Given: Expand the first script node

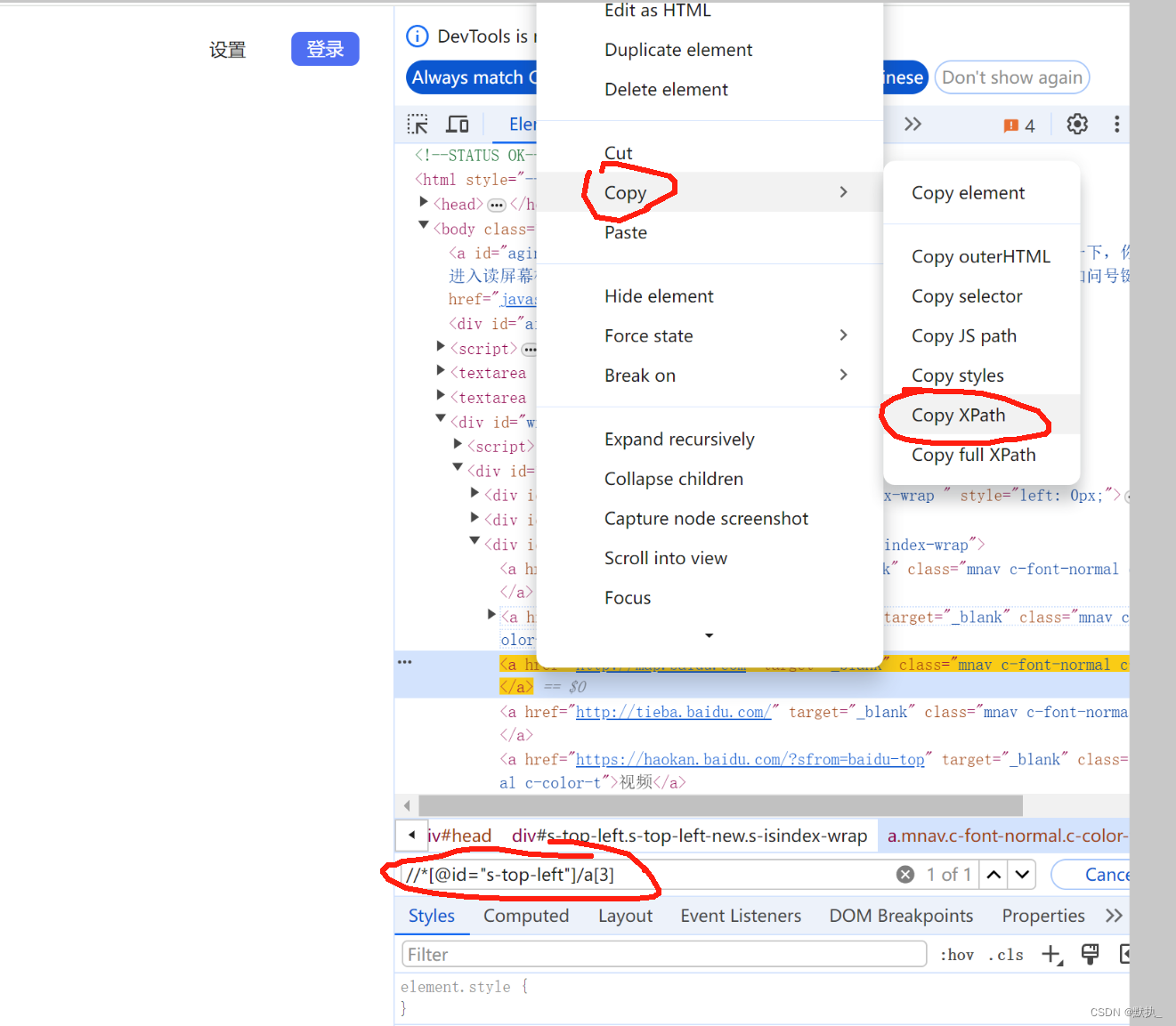Looking at the screenshot, I should [441, 346].
